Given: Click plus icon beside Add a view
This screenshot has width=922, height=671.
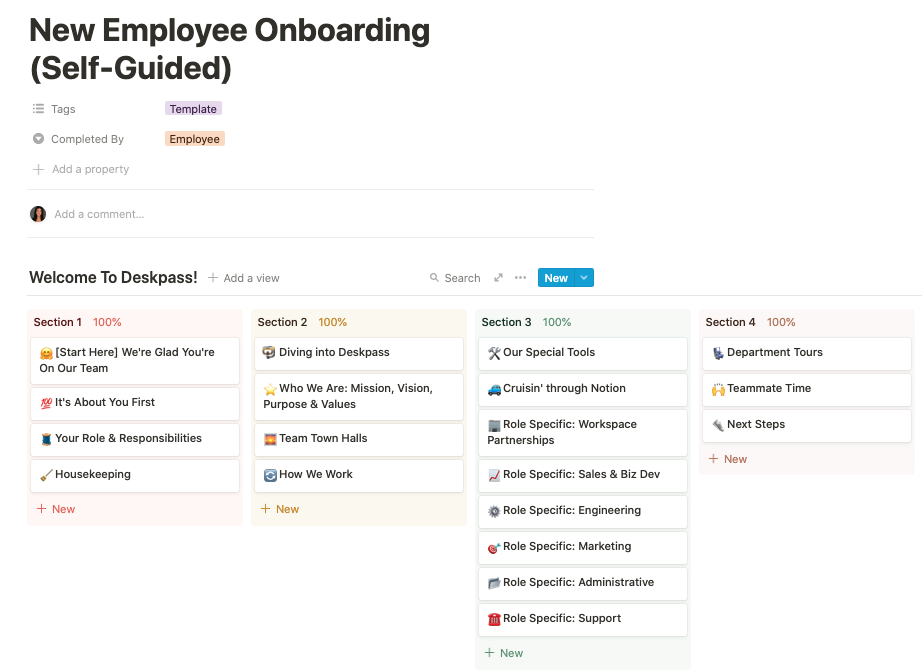Looking at the screenshot, I should 213,278.
